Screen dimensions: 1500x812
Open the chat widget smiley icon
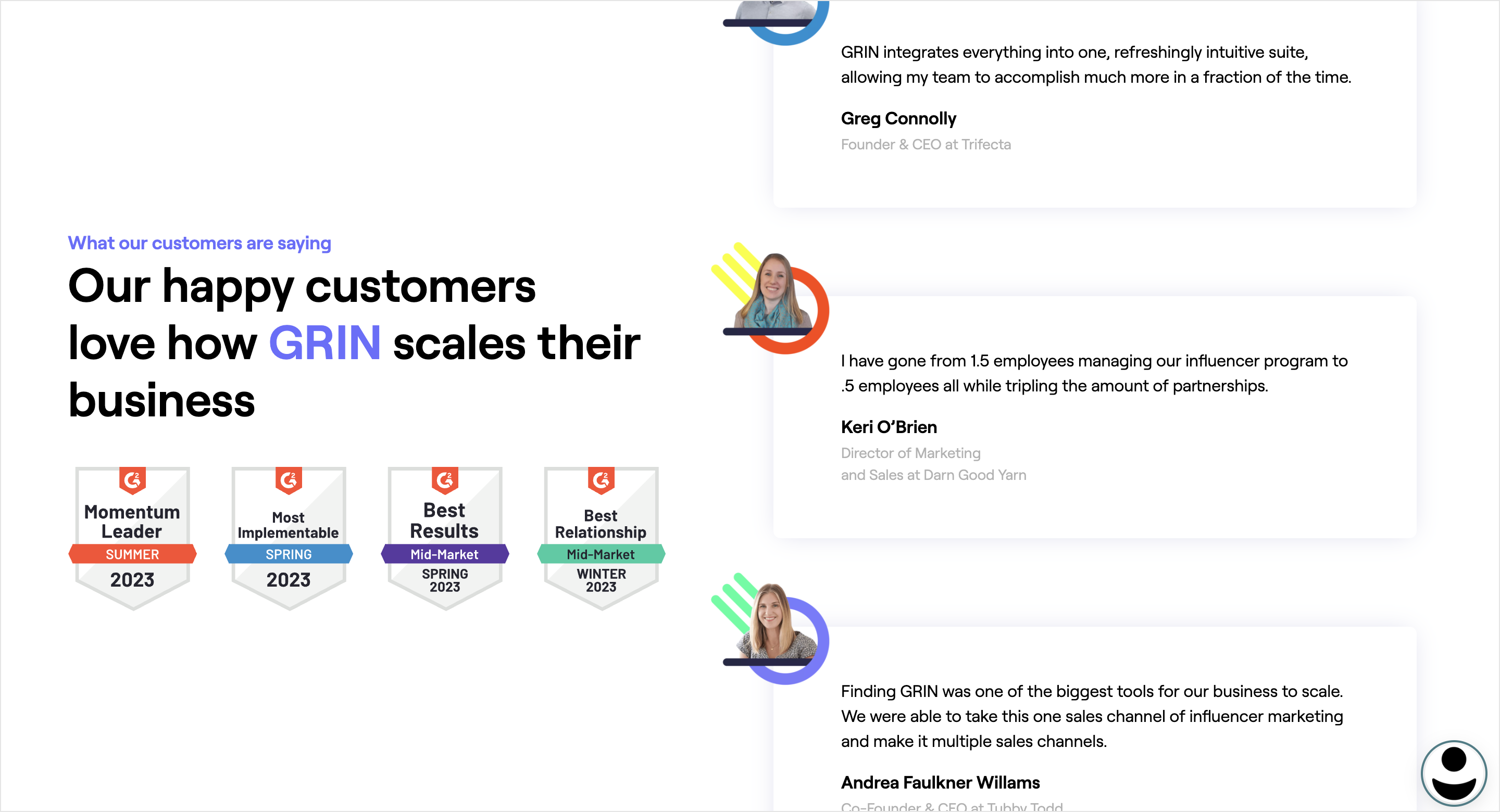(x=1454, y=773)
